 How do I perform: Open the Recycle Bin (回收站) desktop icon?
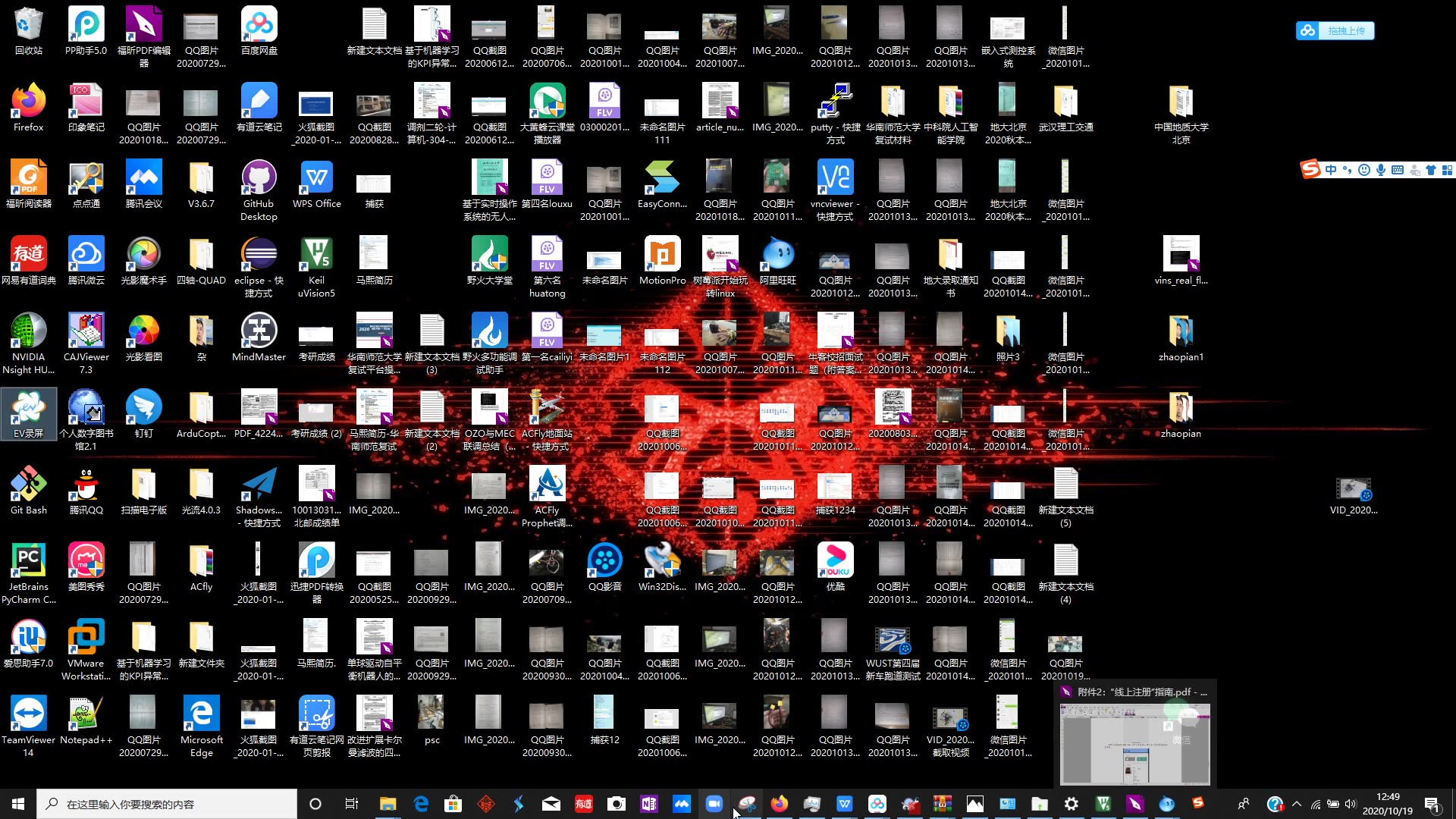28,30
